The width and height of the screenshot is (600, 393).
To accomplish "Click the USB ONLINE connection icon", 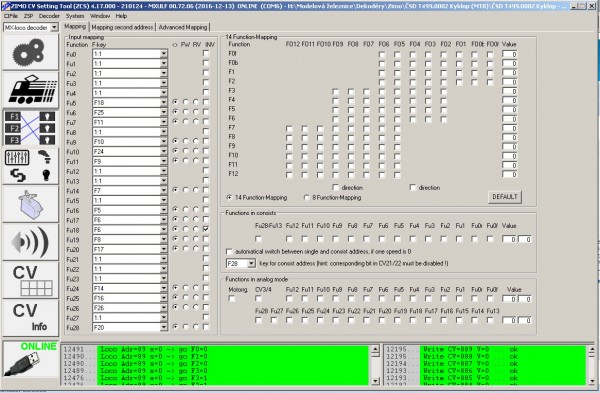I will 31,360.
